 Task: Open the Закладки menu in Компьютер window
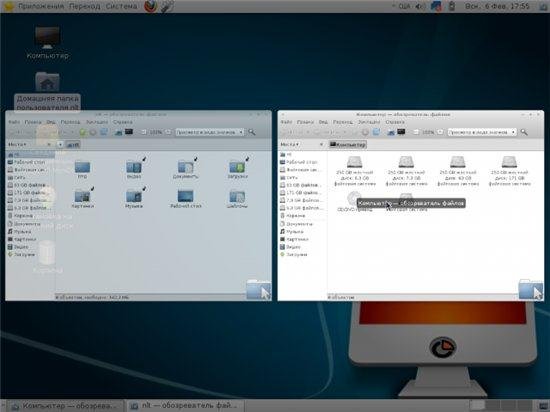click(x=369, y=122)
